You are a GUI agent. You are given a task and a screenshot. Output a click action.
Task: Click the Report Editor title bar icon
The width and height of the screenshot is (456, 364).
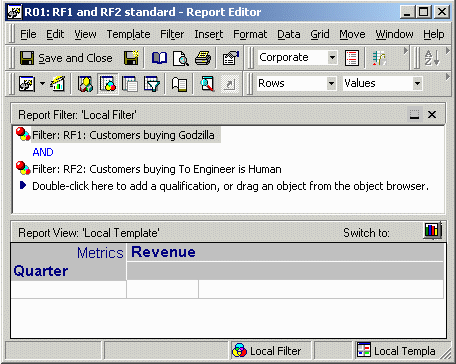[14, 12]
